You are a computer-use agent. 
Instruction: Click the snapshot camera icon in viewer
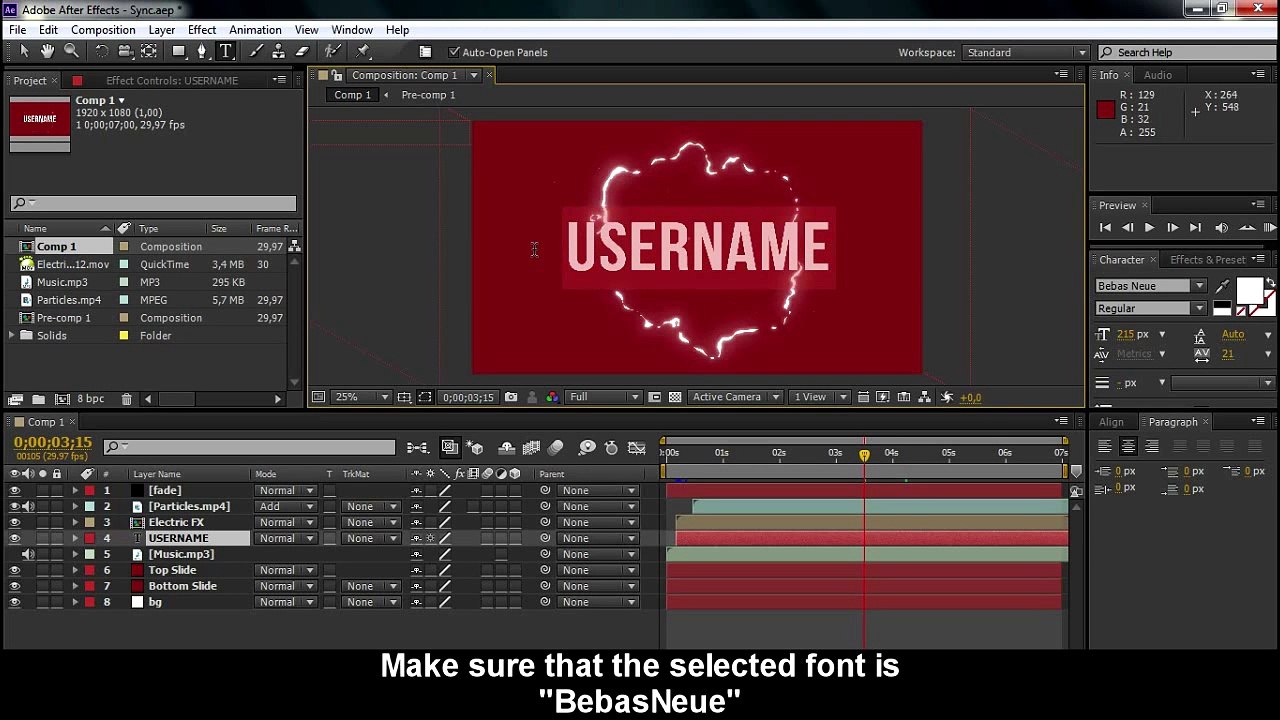click(511, 397)
